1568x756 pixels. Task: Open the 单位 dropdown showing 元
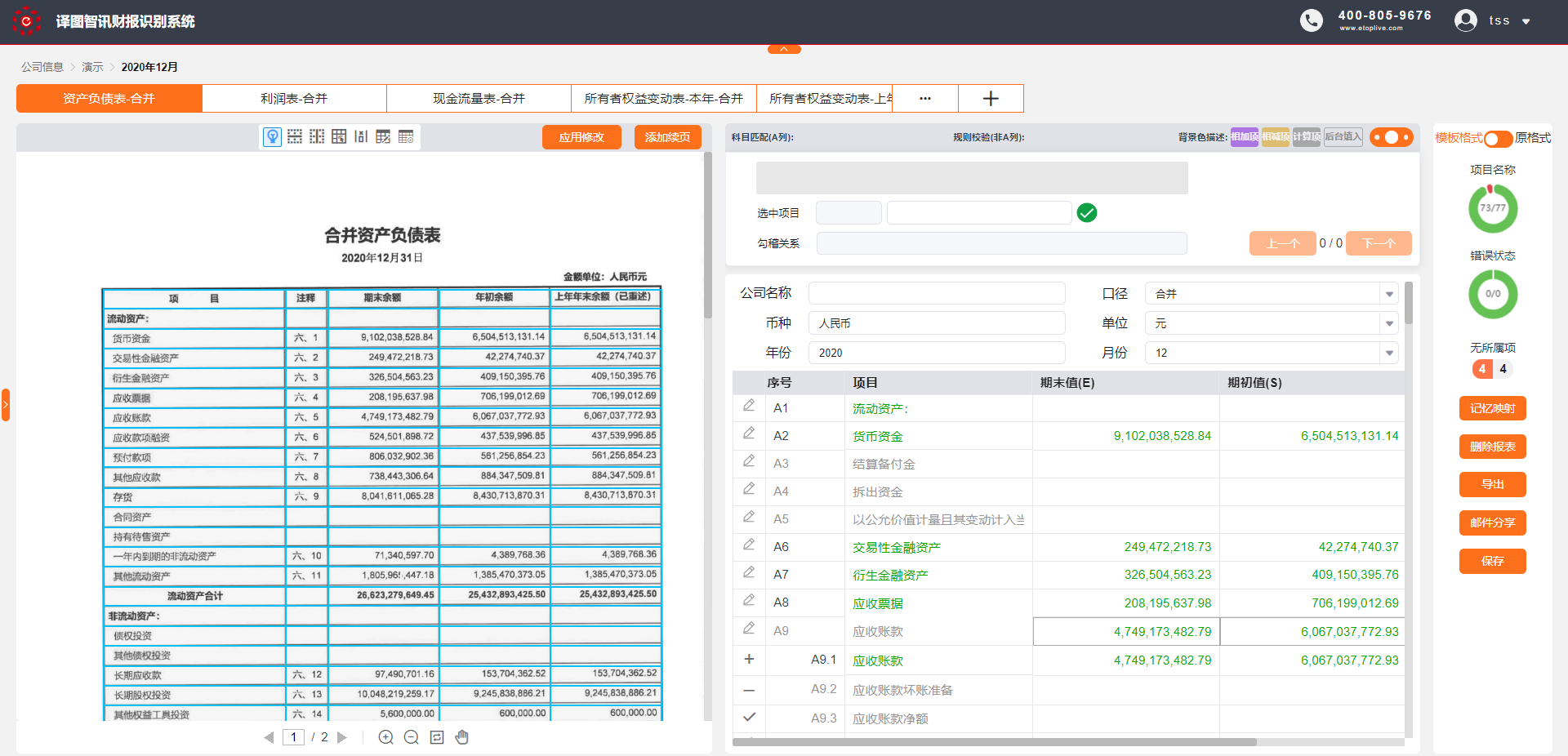(1272, 323)
